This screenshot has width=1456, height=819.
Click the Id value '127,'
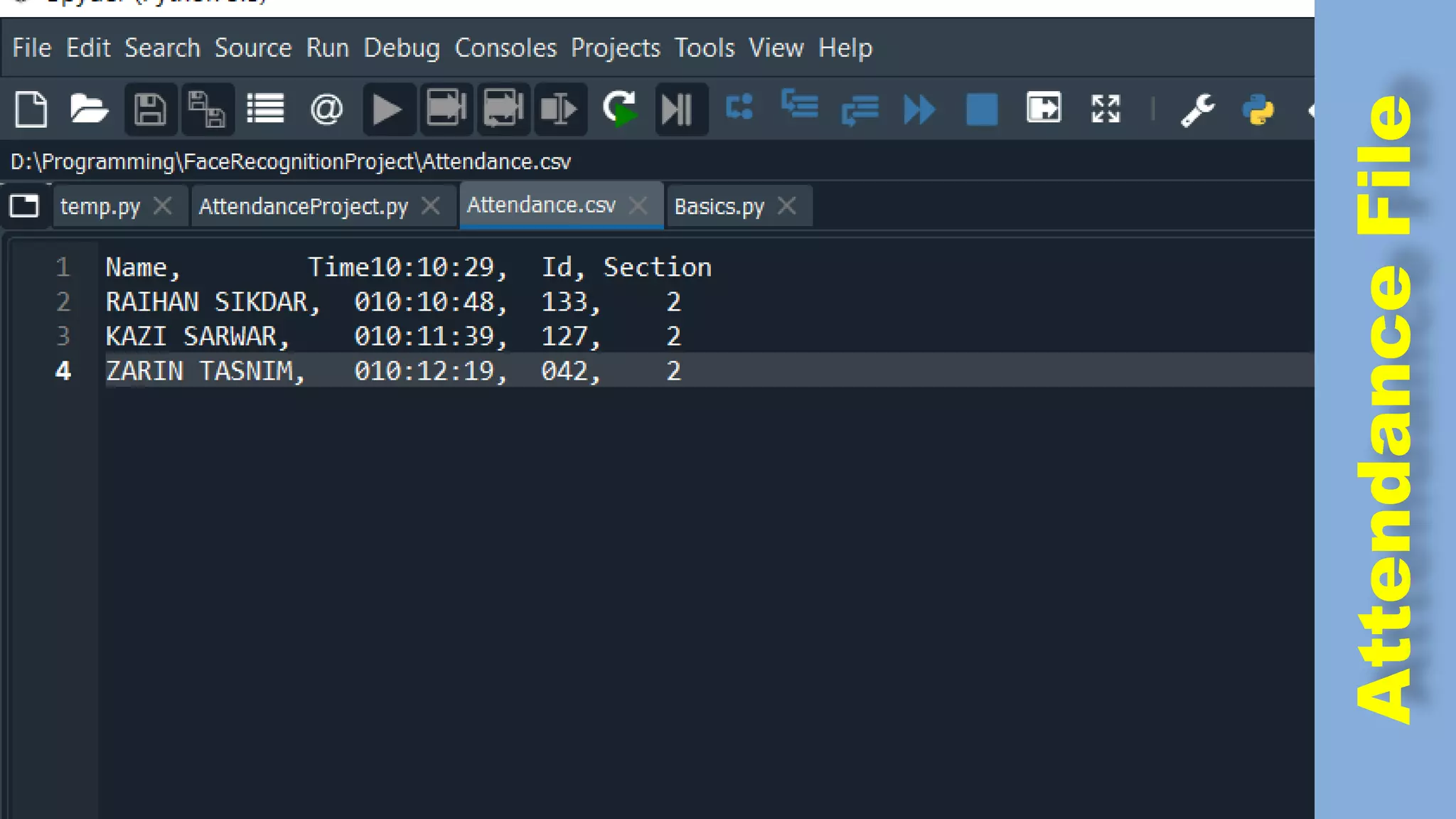pos(572,337)
